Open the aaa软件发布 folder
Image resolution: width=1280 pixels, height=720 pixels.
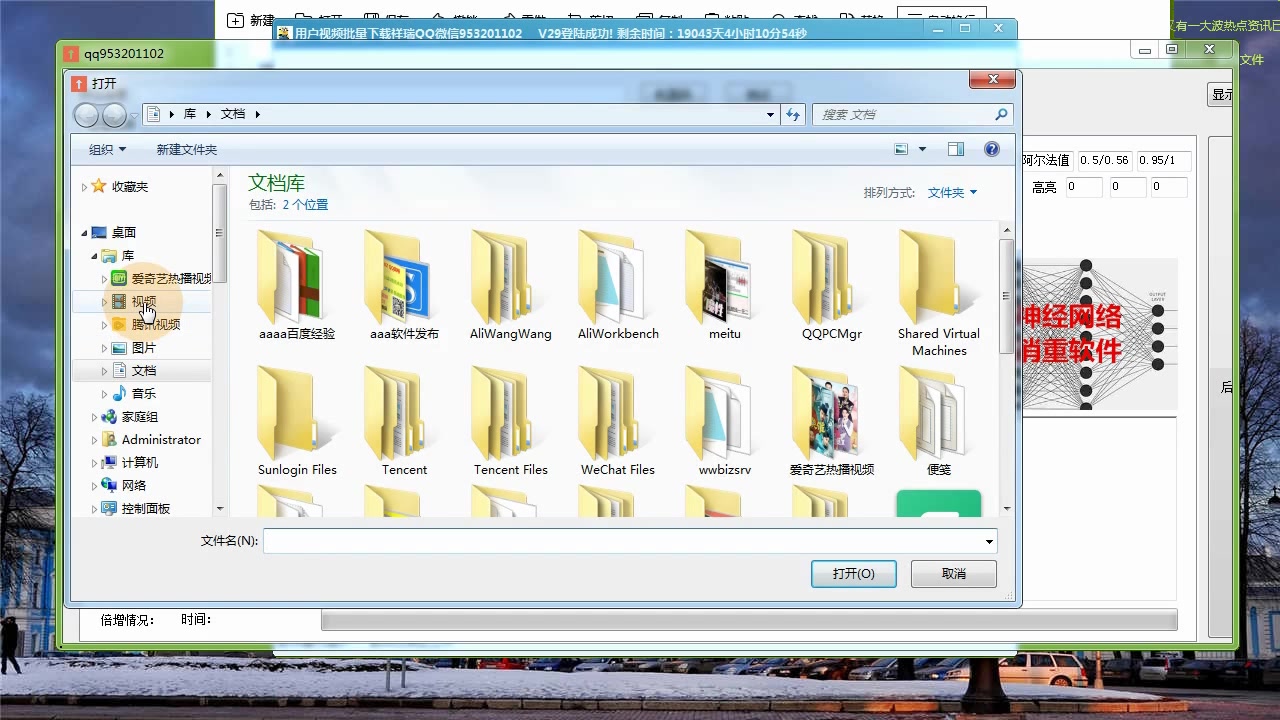coord(404,285)
